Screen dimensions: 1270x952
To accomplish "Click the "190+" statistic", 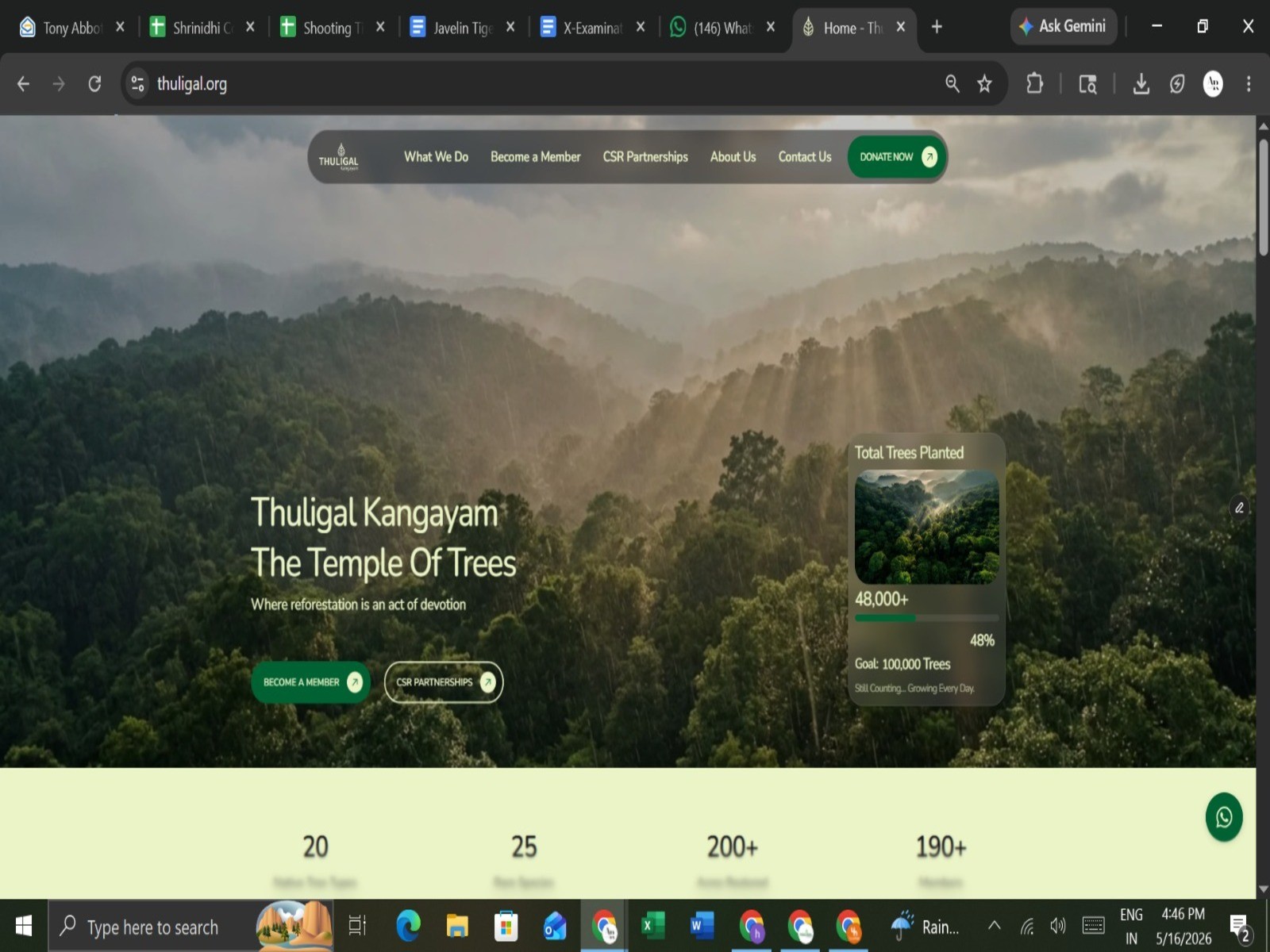I will pos(941,846).
